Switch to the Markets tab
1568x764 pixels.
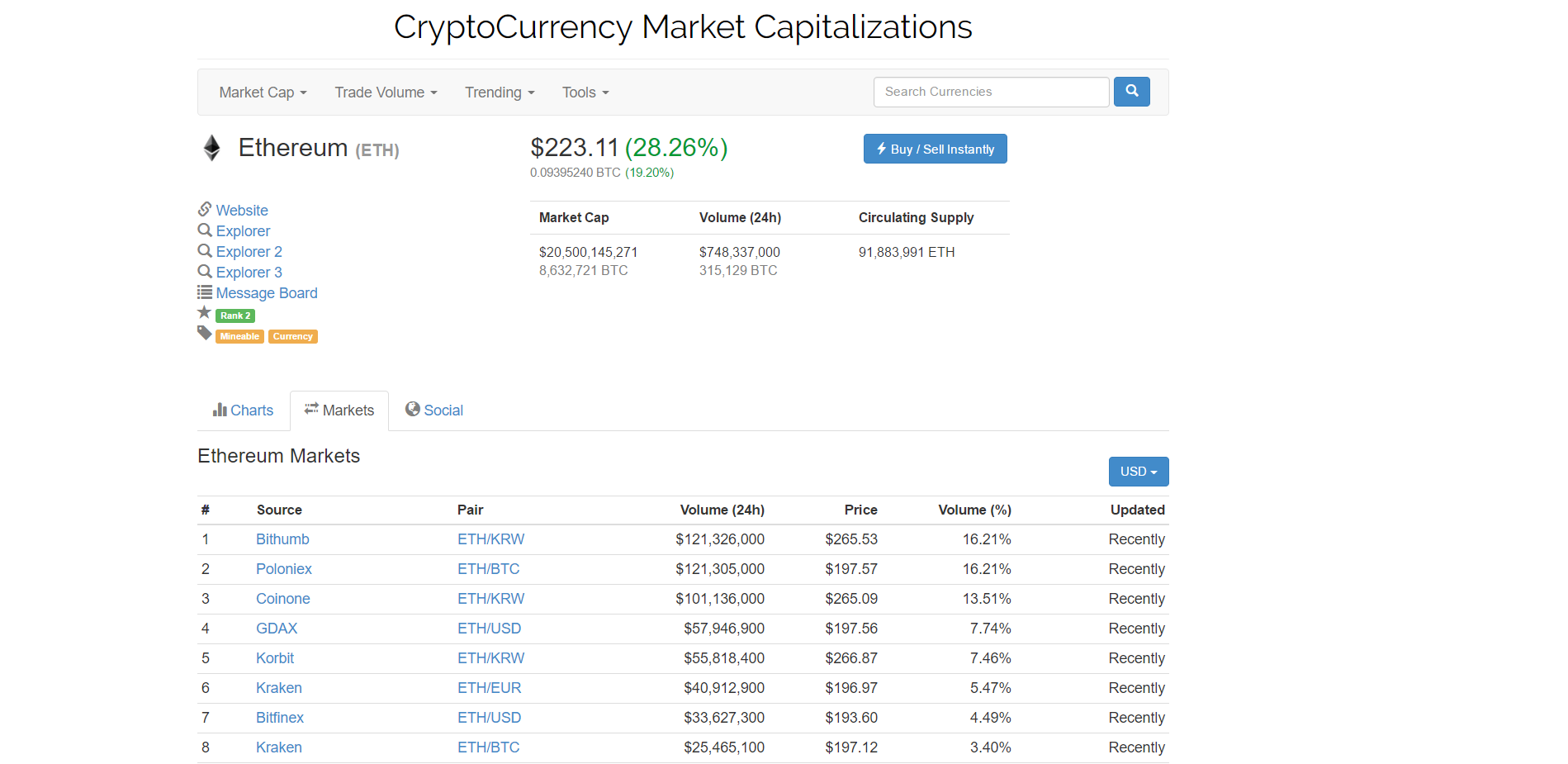339,410
